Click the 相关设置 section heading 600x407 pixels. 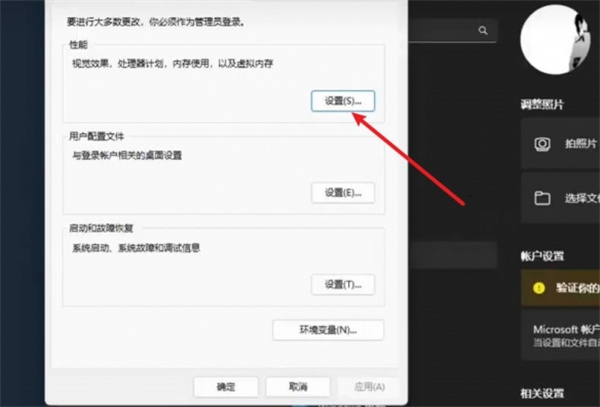(542, 392)
